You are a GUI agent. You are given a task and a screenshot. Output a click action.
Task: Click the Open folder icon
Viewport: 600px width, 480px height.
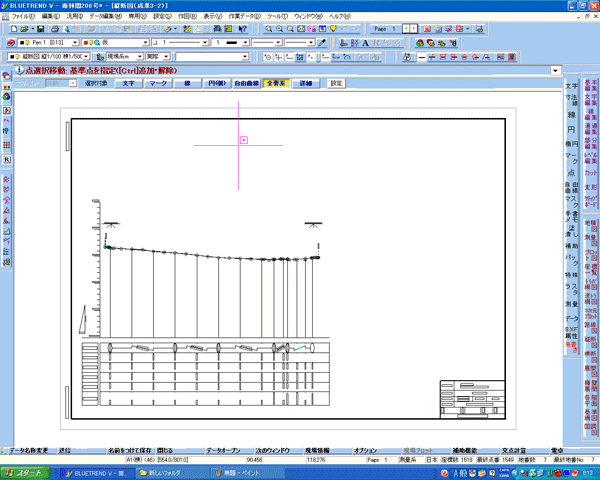coord(25,29)
